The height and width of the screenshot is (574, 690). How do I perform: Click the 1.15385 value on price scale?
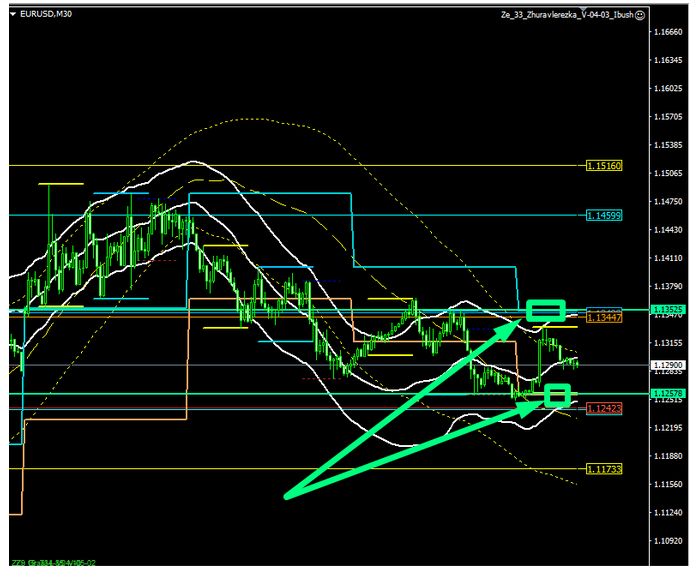668,145
